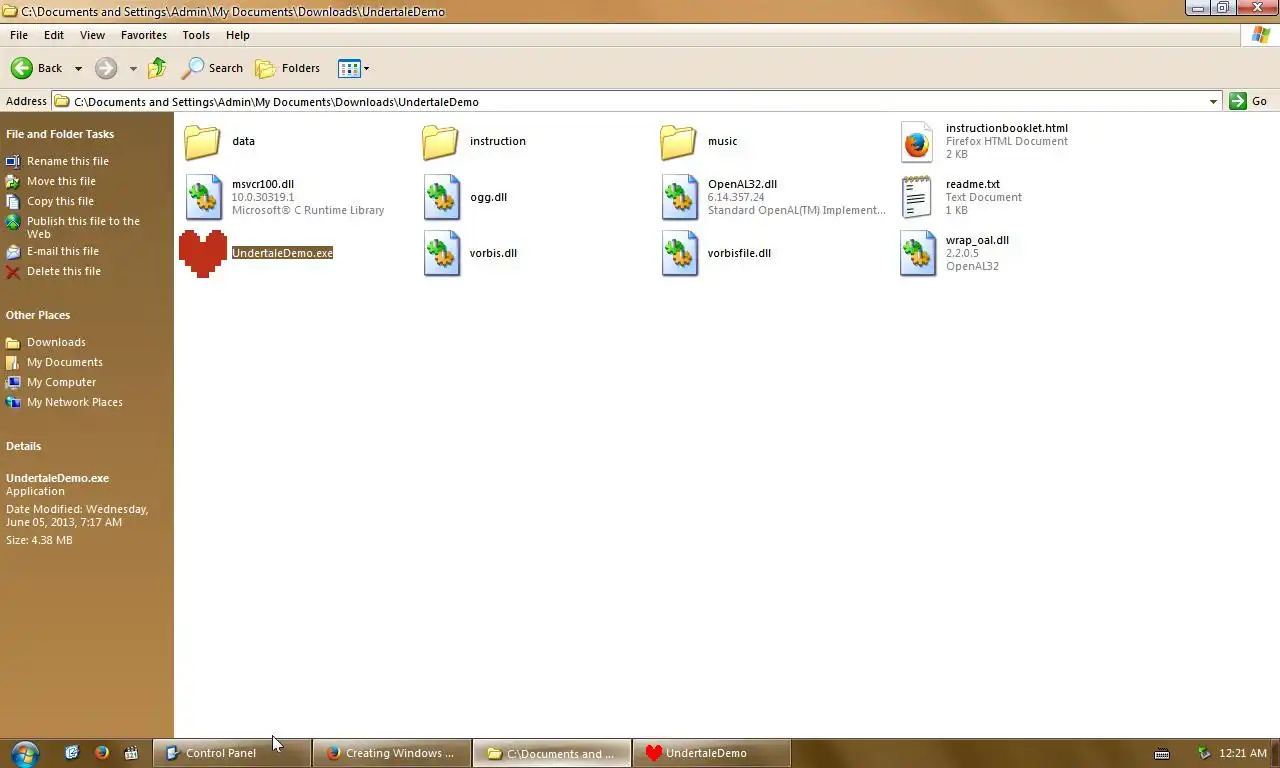The image size is (1280, 768).
Task: Open the Favorites menu
Action: pyautogui.click(x=144, y=35)
